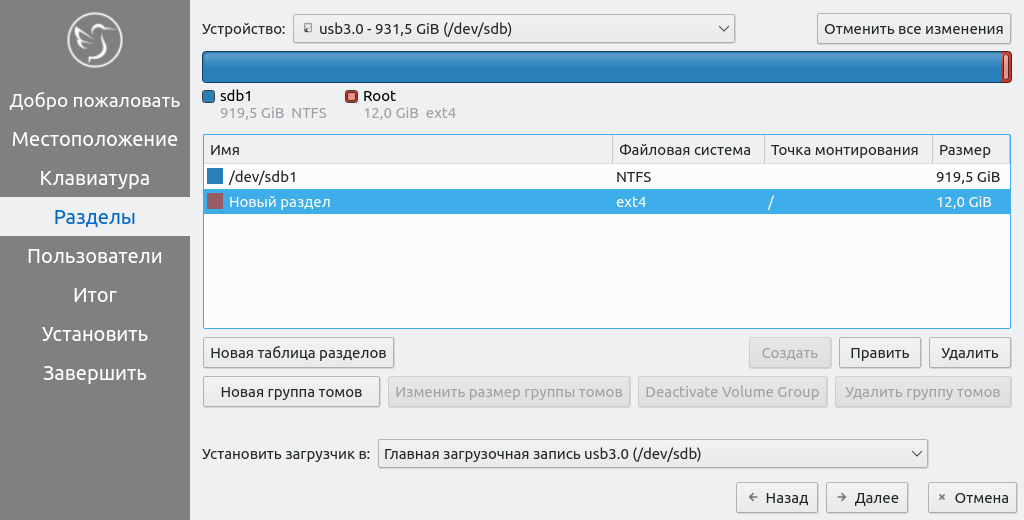Proceed with the Далее button
The image size is (1024, 520).
coord(867,498)
